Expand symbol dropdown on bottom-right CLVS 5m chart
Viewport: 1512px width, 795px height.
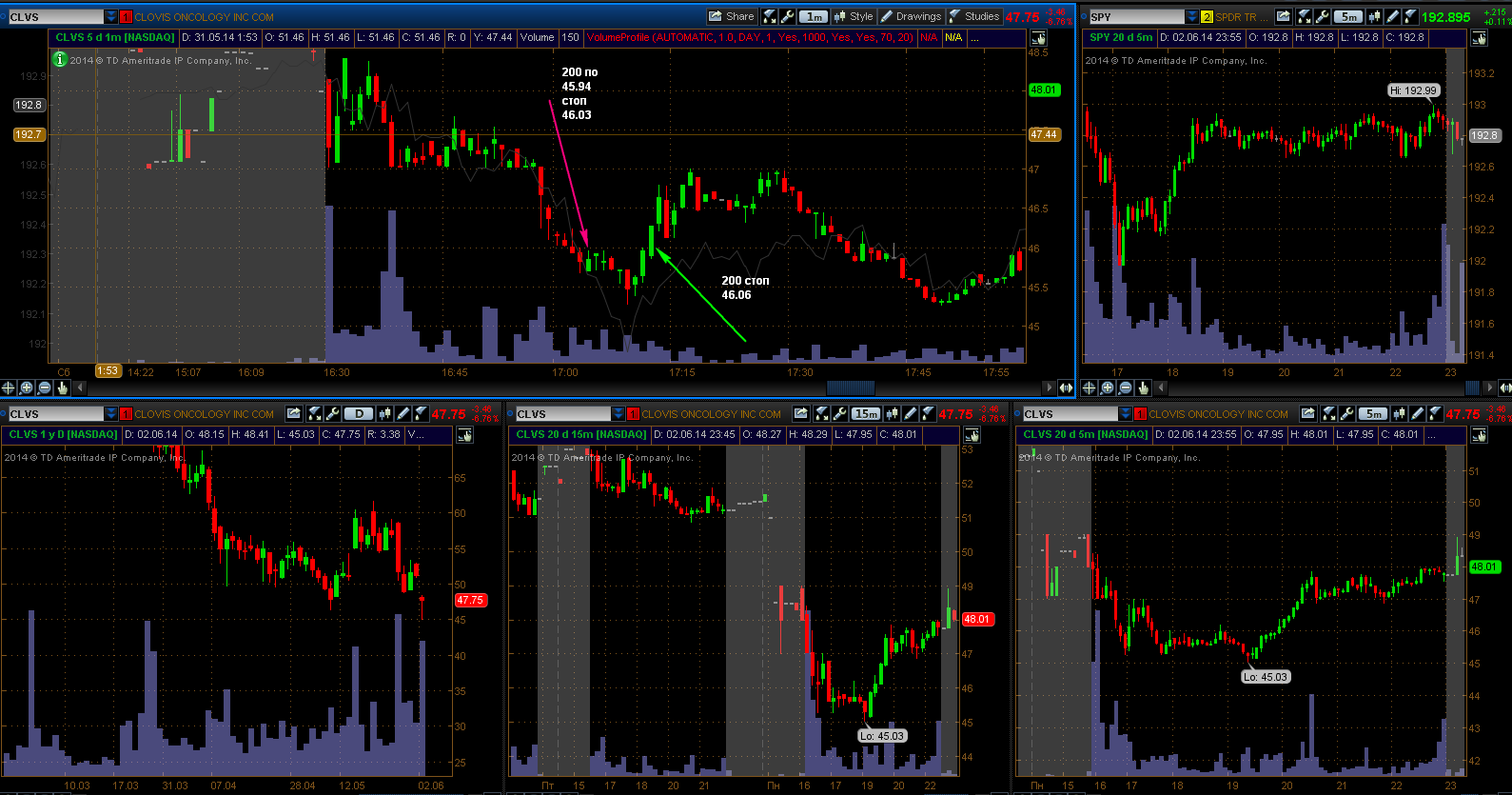tap(1126, 414)
